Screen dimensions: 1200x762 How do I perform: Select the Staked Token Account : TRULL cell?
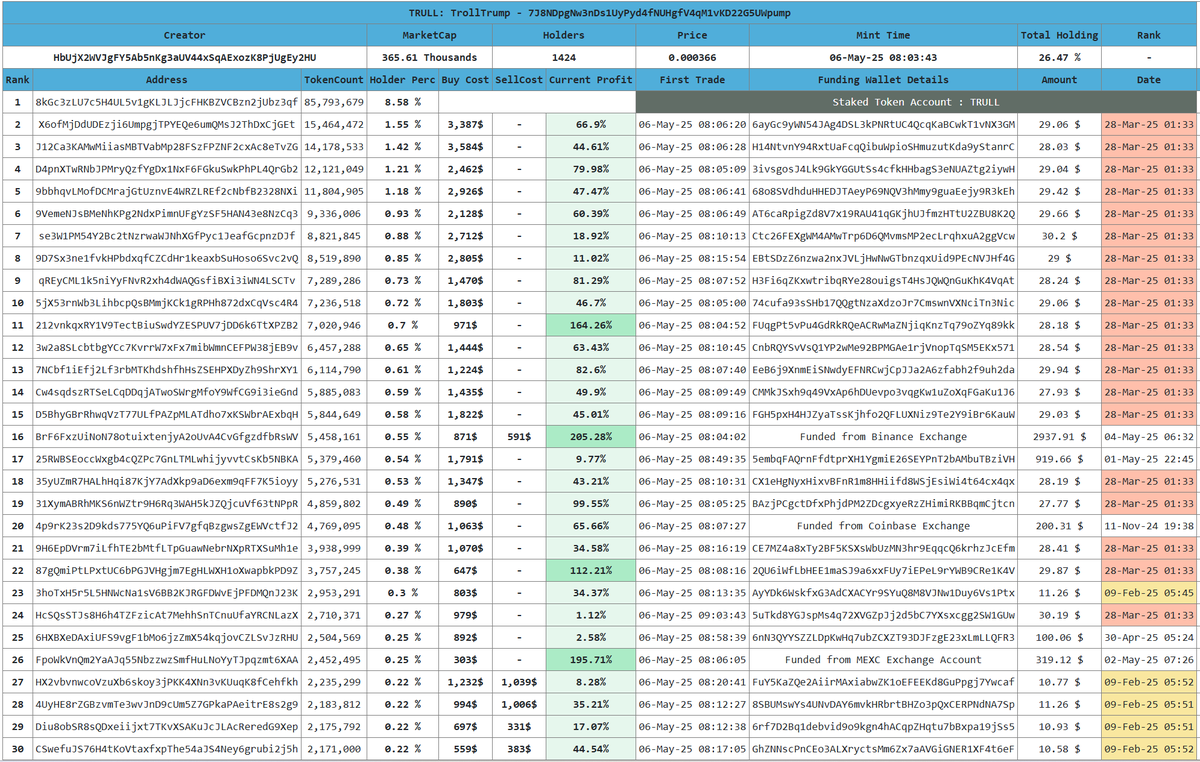[x=916, y=102]
